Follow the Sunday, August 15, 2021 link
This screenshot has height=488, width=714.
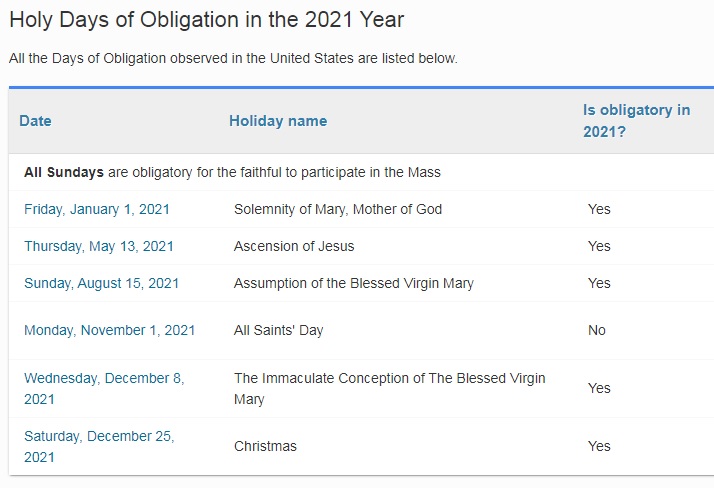coord(102,283)
